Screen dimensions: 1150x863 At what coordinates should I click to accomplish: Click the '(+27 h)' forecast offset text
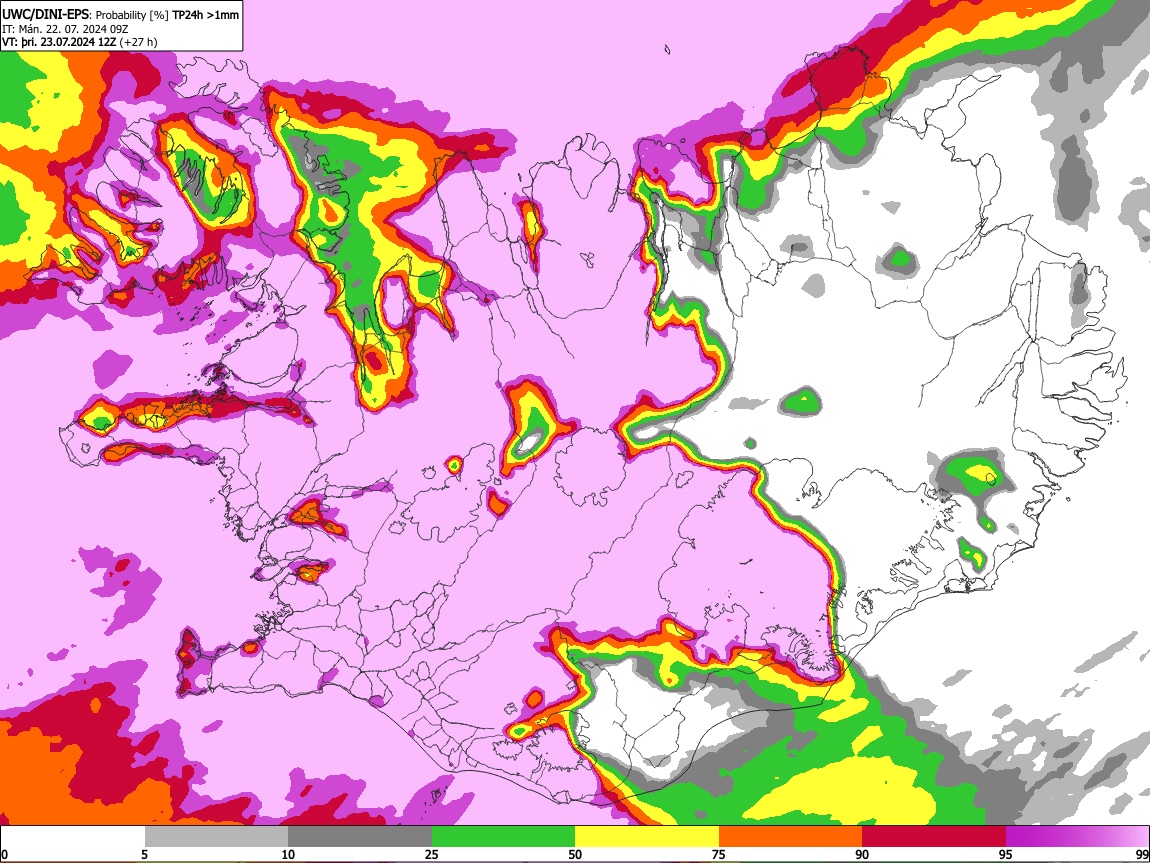(139, 42)
